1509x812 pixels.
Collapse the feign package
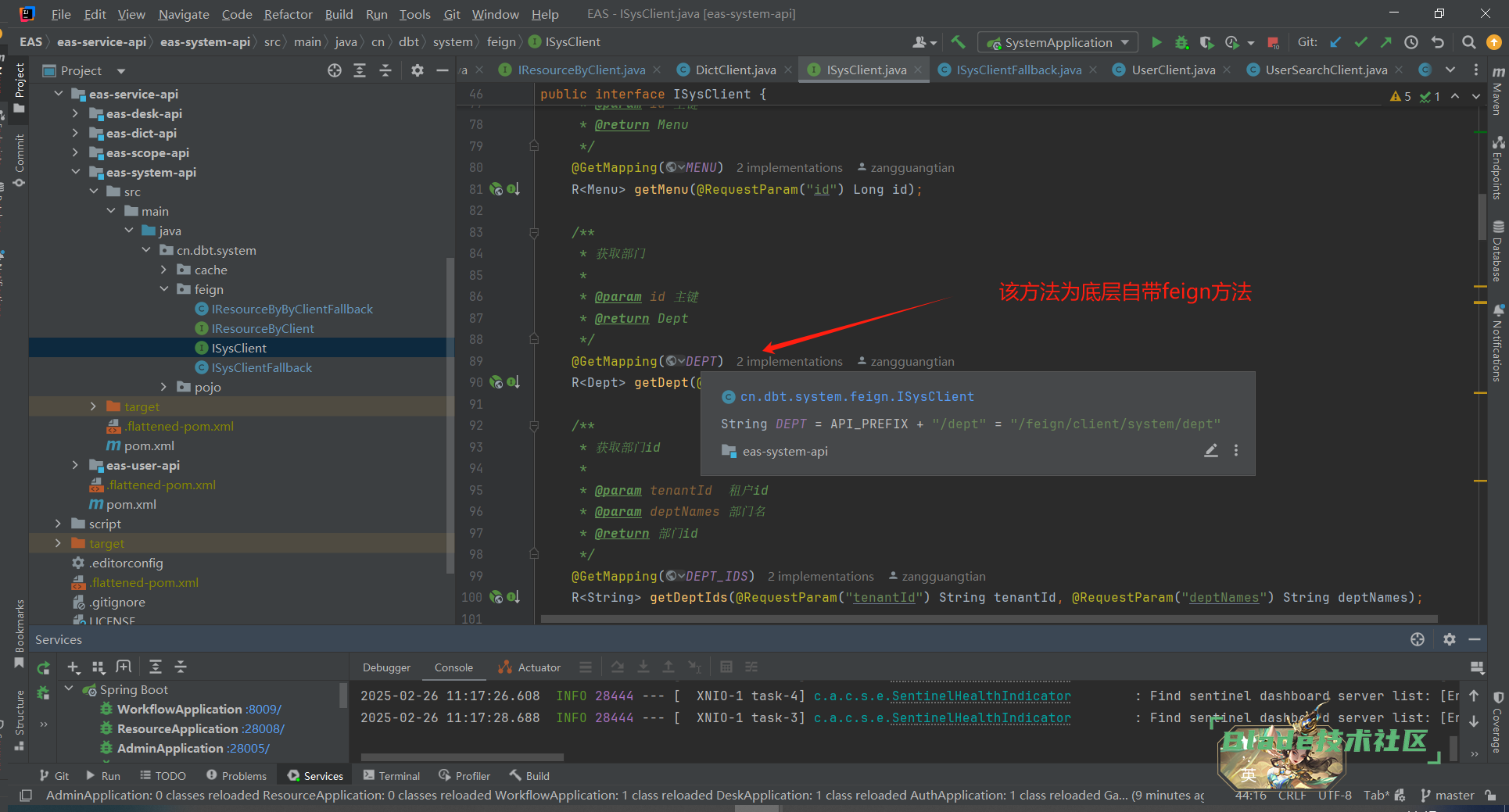[x=164, y=290]
